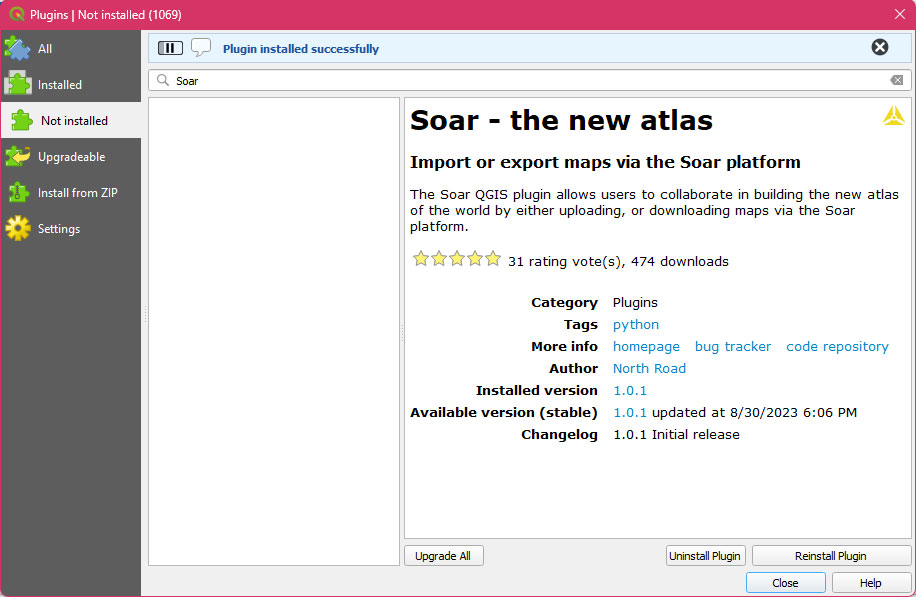Click the Reinstall Plugin button
Screen dimensions: 916x597
[831, 556]
